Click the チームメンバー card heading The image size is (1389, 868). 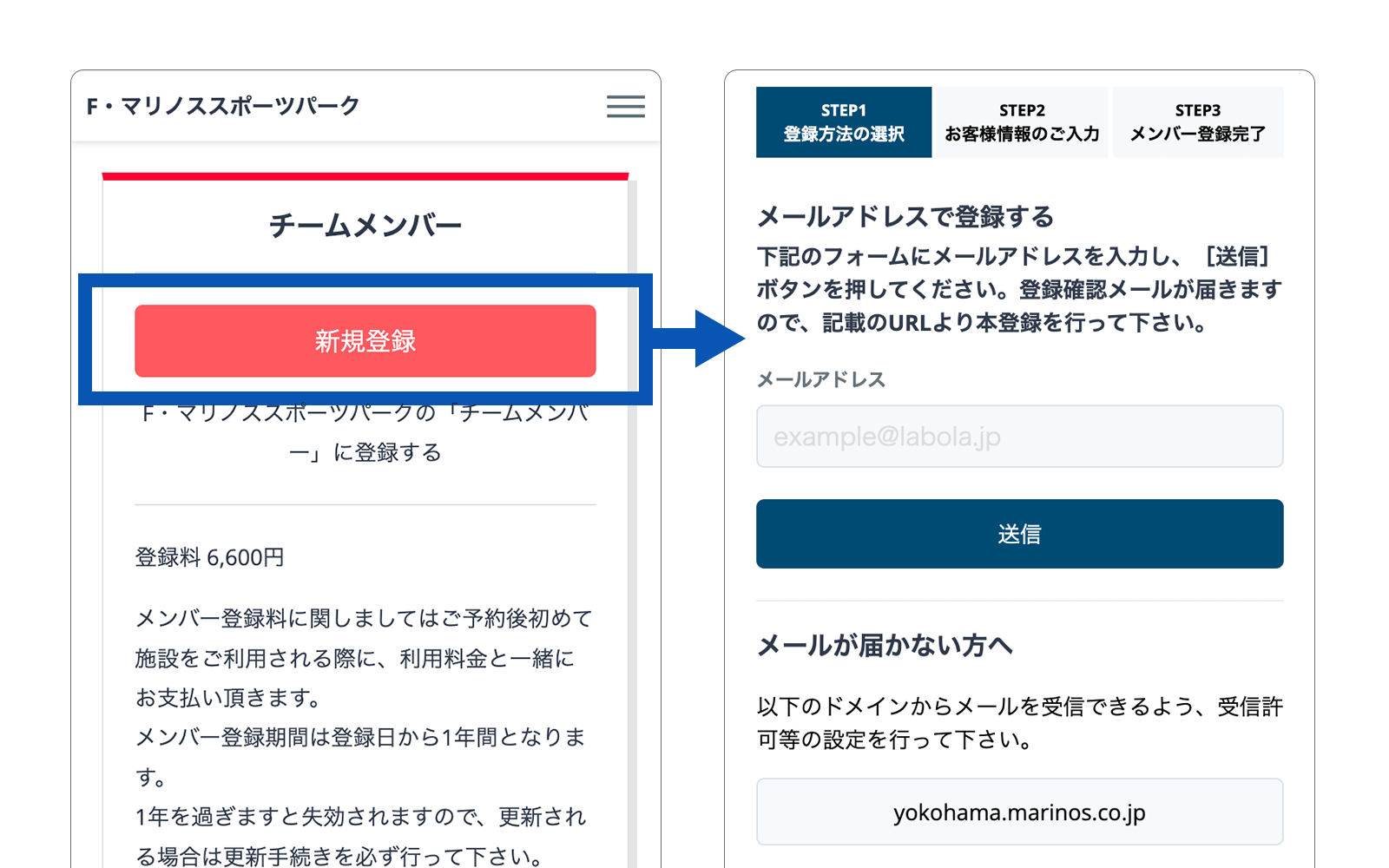click(365, 226)
